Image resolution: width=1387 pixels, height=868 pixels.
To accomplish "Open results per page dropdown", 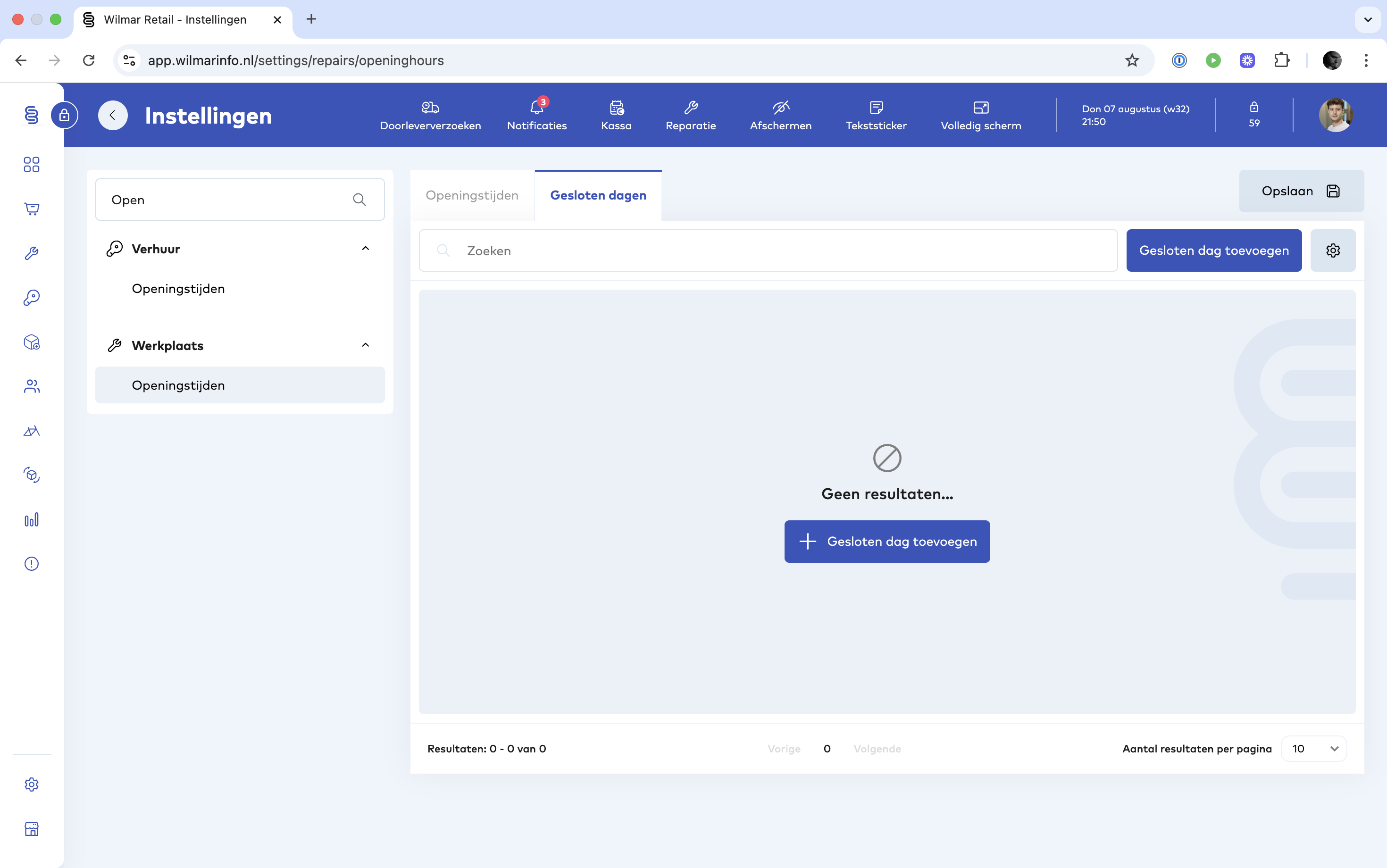I will [x=1313, y=749].
